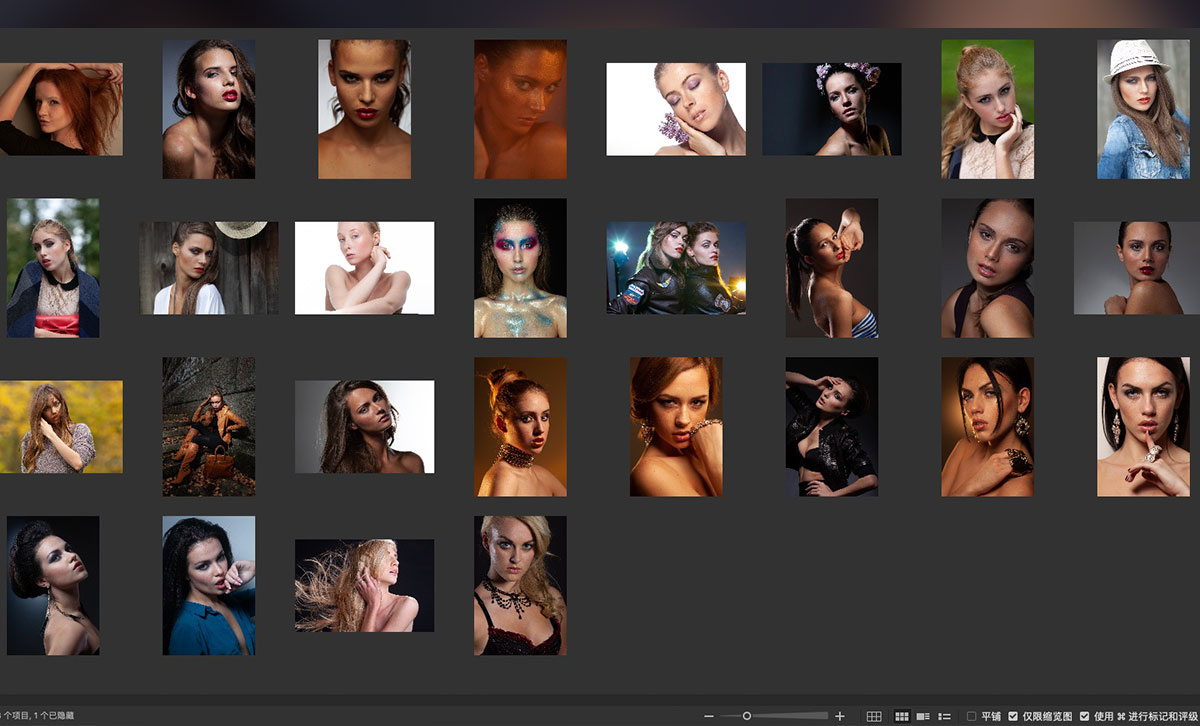Screen dimensions: 1200x726
Task: Open the photo of two women in leather jackets
Action: (676, 268)
